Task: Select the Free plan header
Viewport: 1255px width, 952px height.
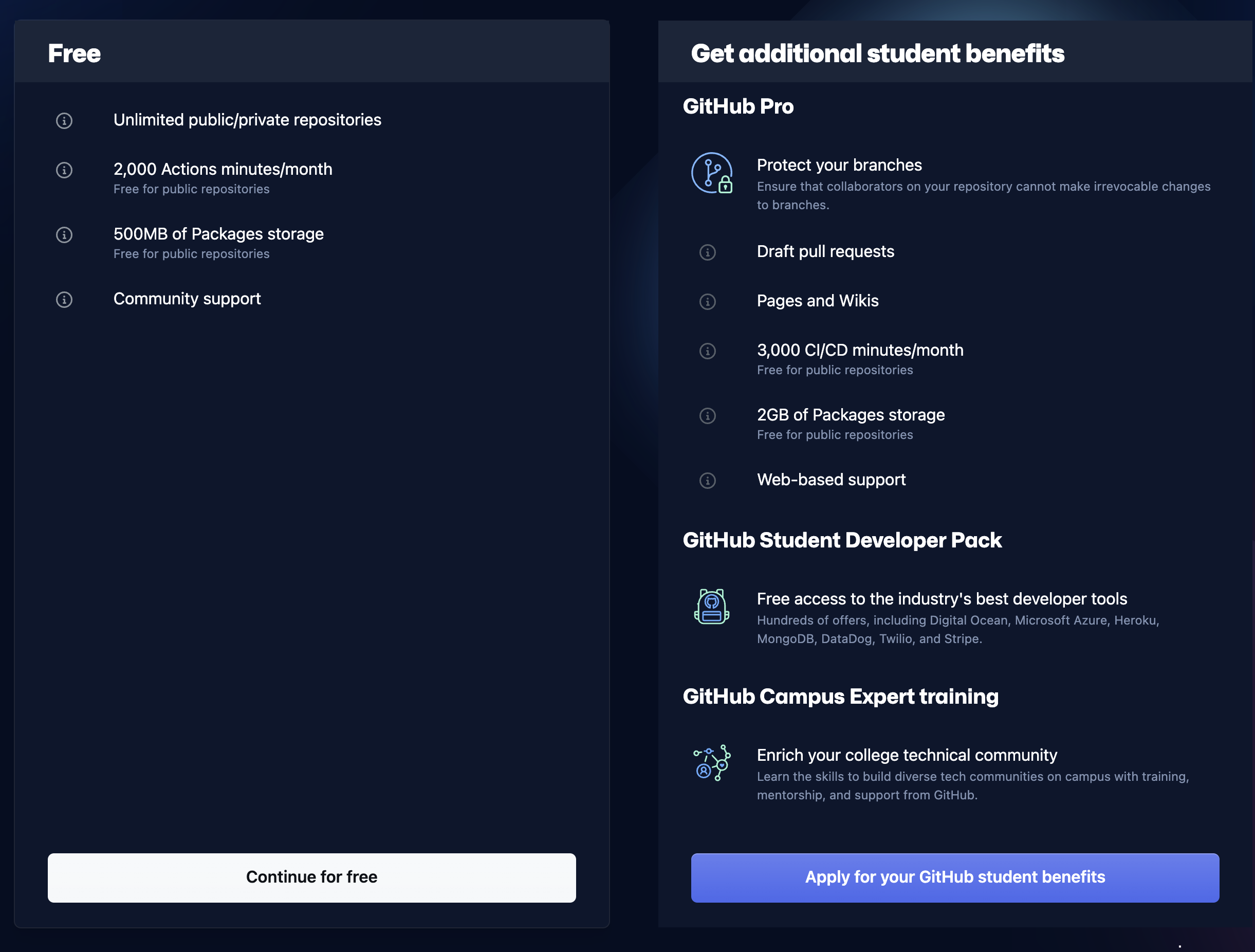Action: pyautogui.click(x=74, y=53)
